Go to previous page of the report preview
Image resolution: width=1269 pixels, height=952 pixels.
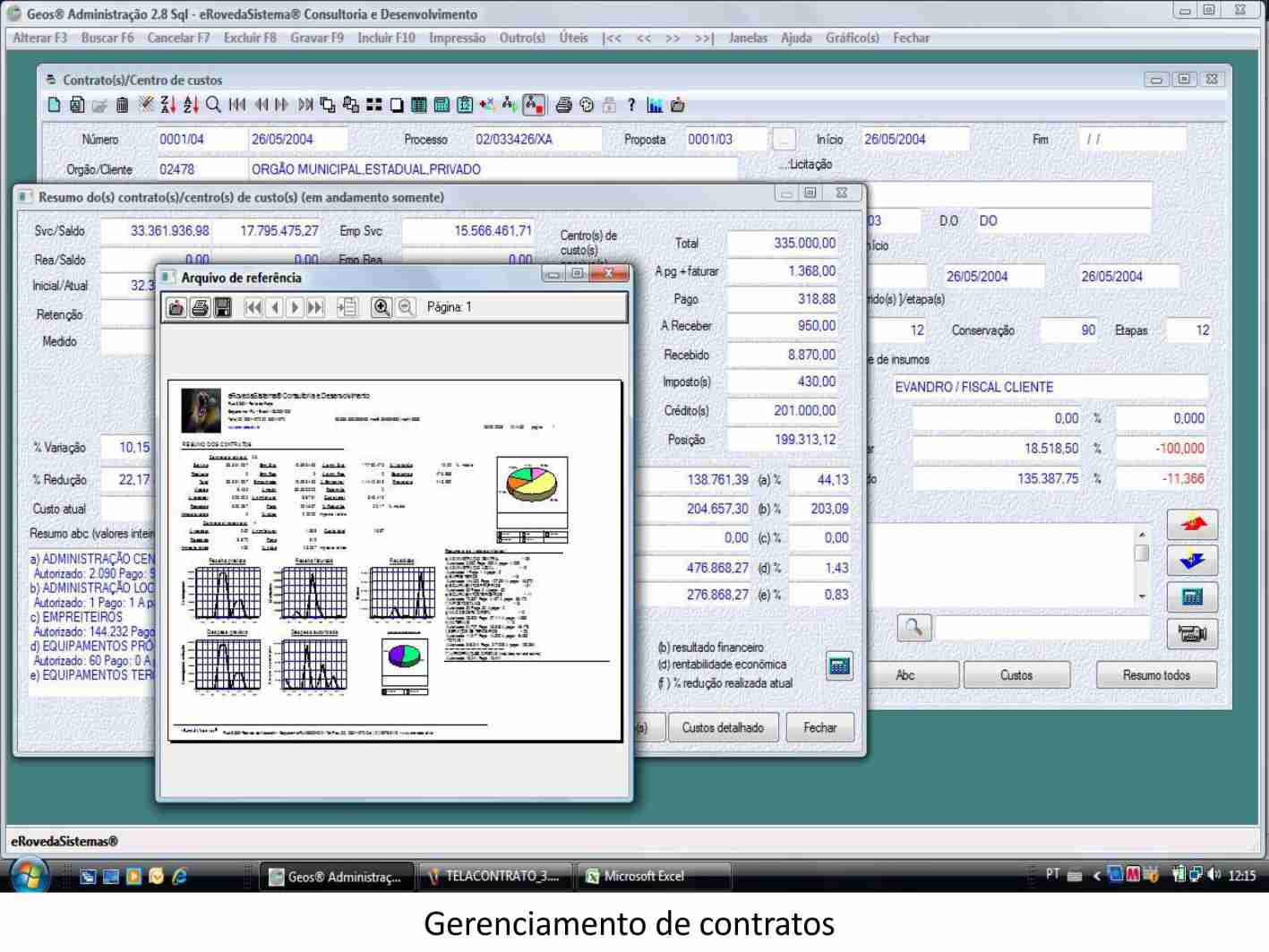pyautogui.click(x=275, y=307)
